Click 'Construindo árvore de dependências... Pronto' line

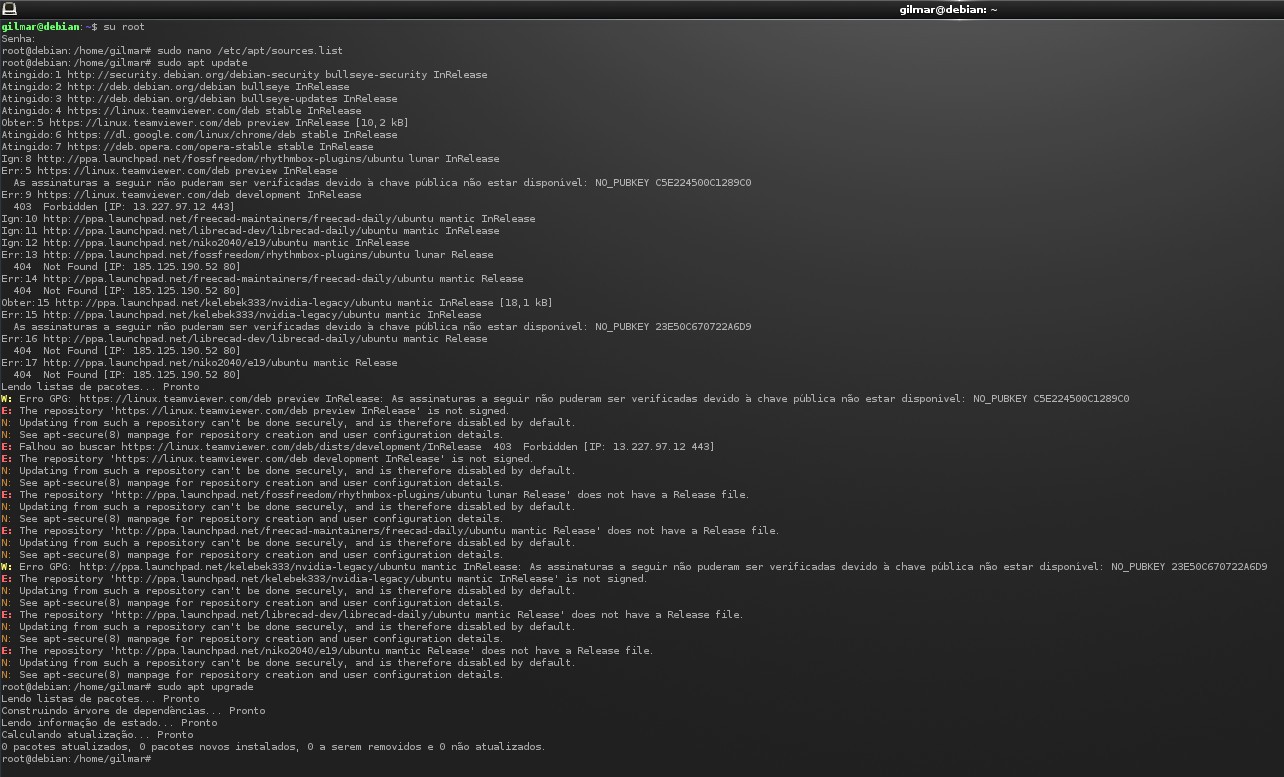coord(133,710)
